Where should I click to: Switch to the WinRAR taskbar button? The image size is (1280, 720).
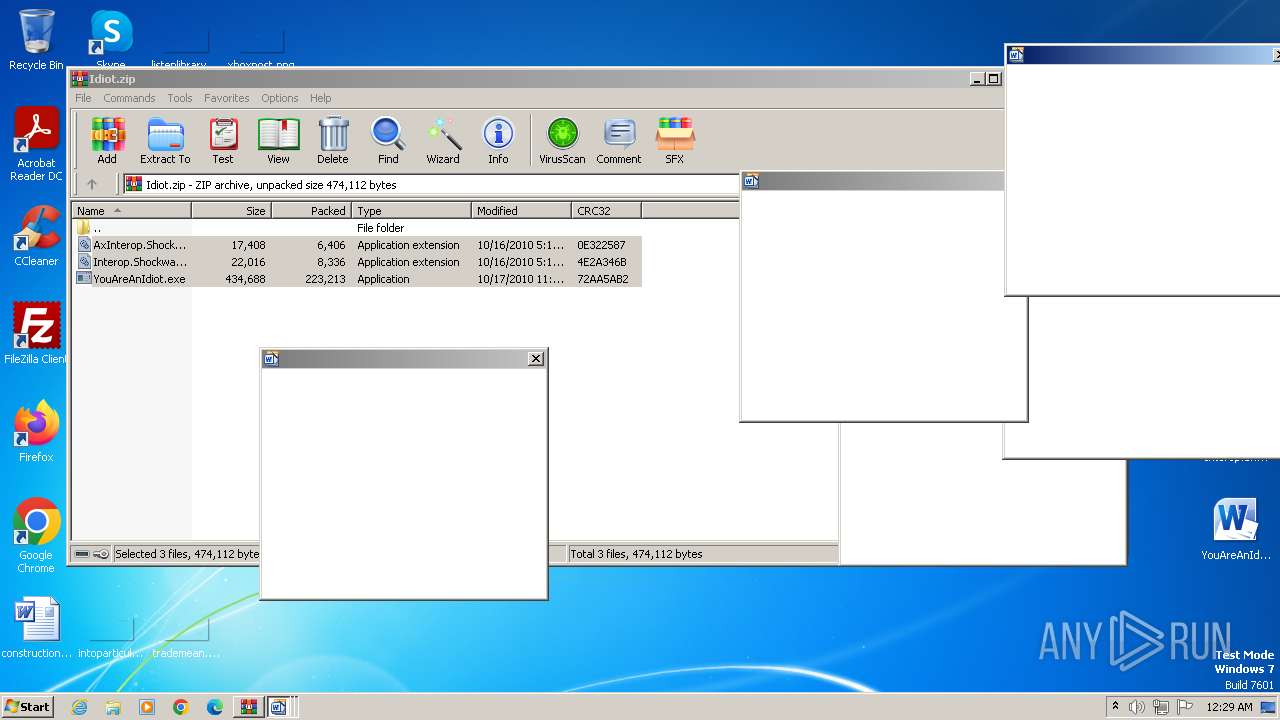point(247,707)
